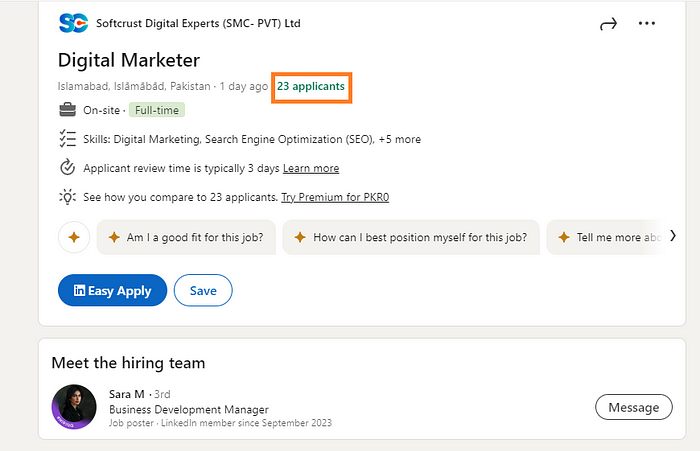This screenshot has height=451, width=700.
Task: Show more AI suggestions with right chevron
Action: coord(673,236)
